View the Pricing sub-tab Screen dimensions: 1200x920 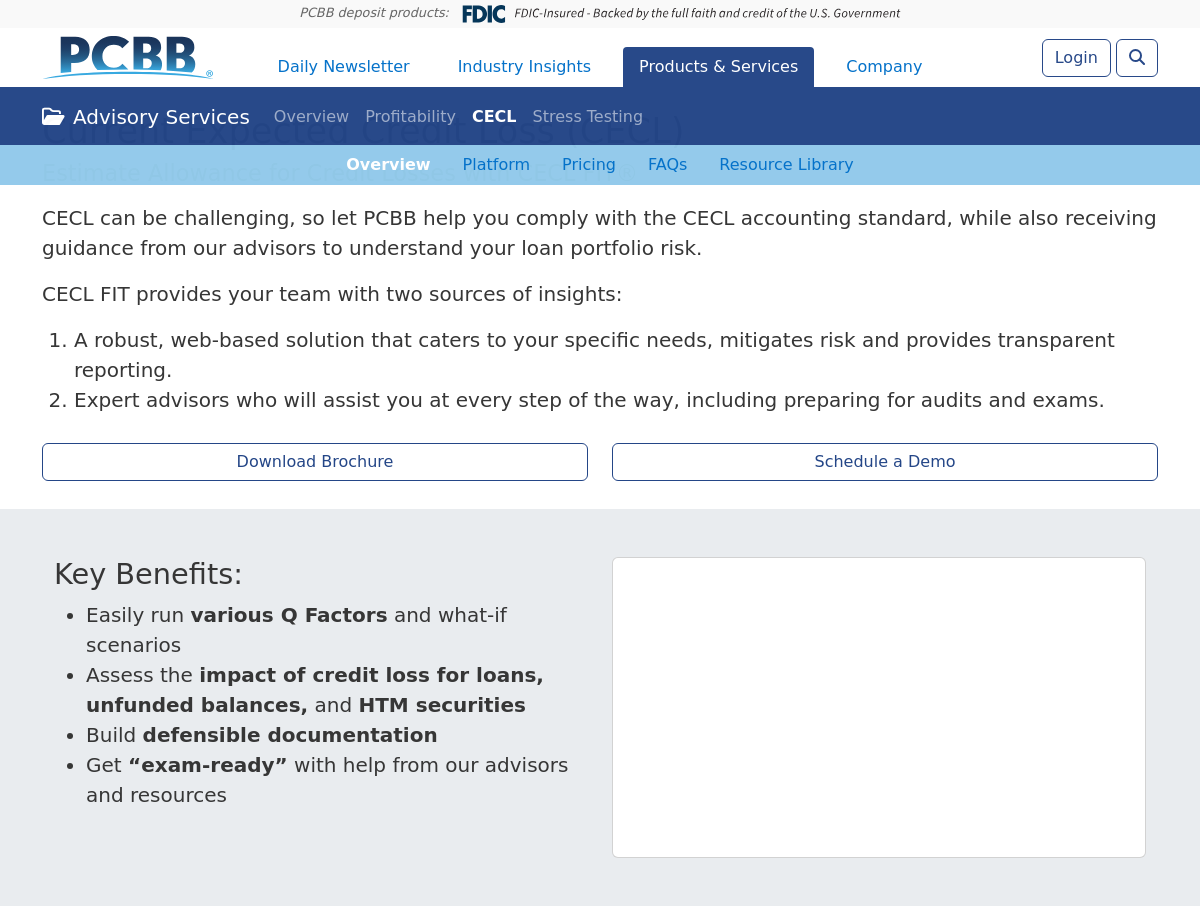[588, 165]
